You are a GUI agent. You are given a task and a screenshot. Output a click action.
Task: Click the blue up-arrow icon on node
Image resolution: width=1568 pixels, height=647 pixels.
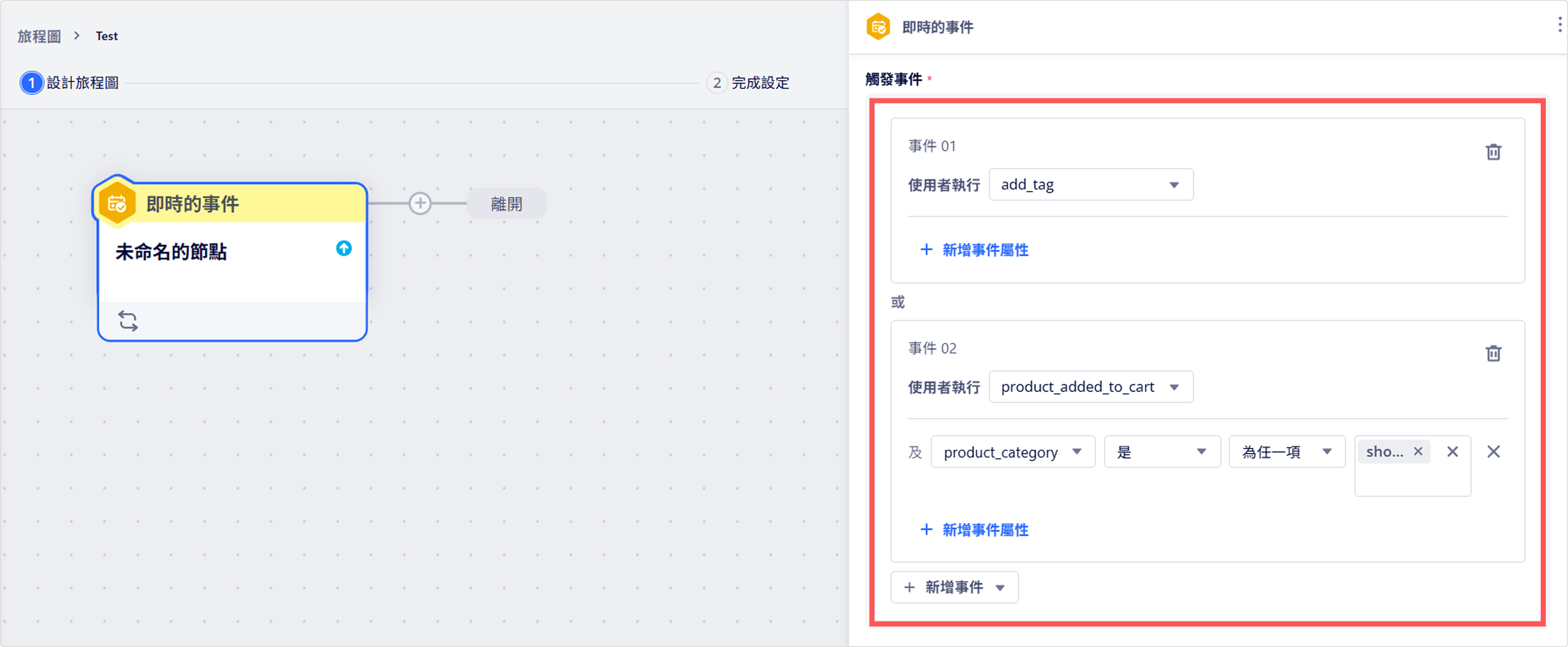click(x=344, y=248)
